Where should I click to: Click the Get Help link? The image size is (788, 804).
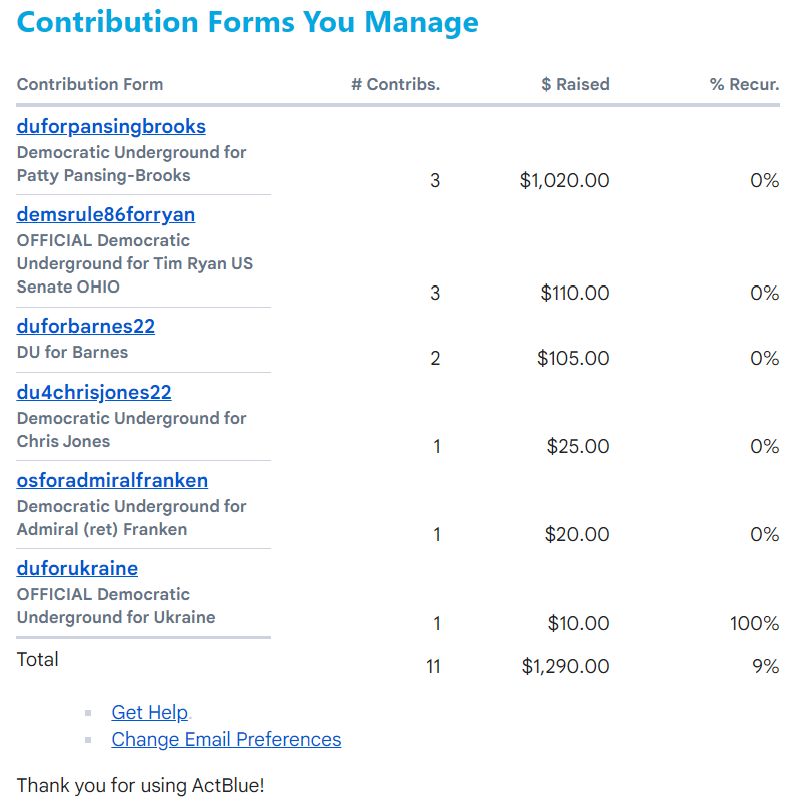coord(150,712)
